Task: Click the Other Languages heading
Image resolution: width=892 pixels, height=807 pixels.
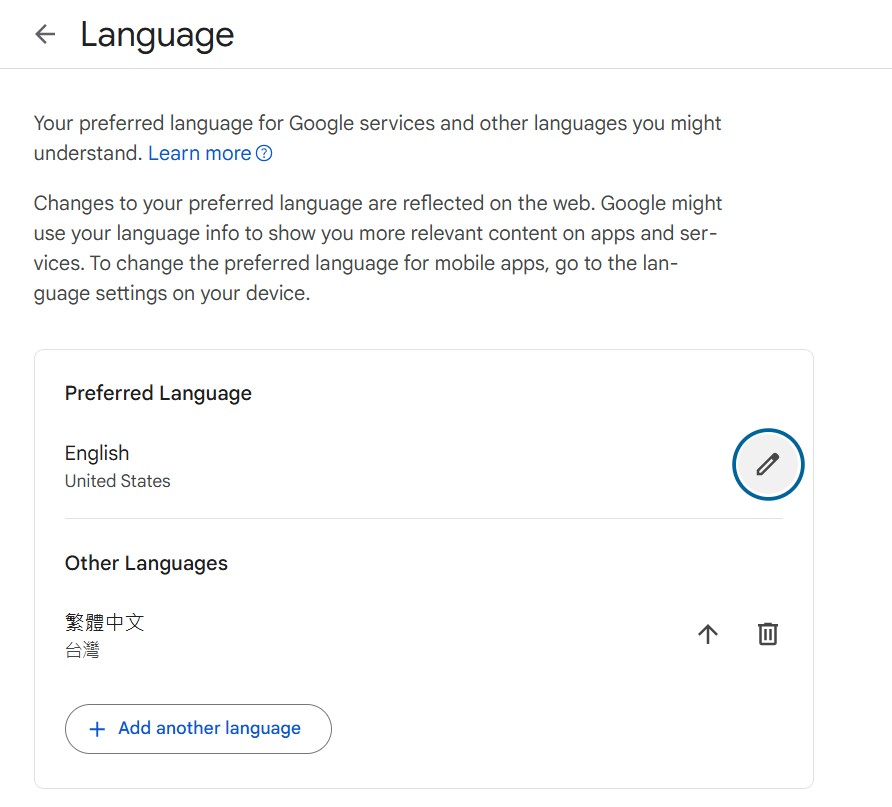Action: pyautogui.click(x=146, y=563)
